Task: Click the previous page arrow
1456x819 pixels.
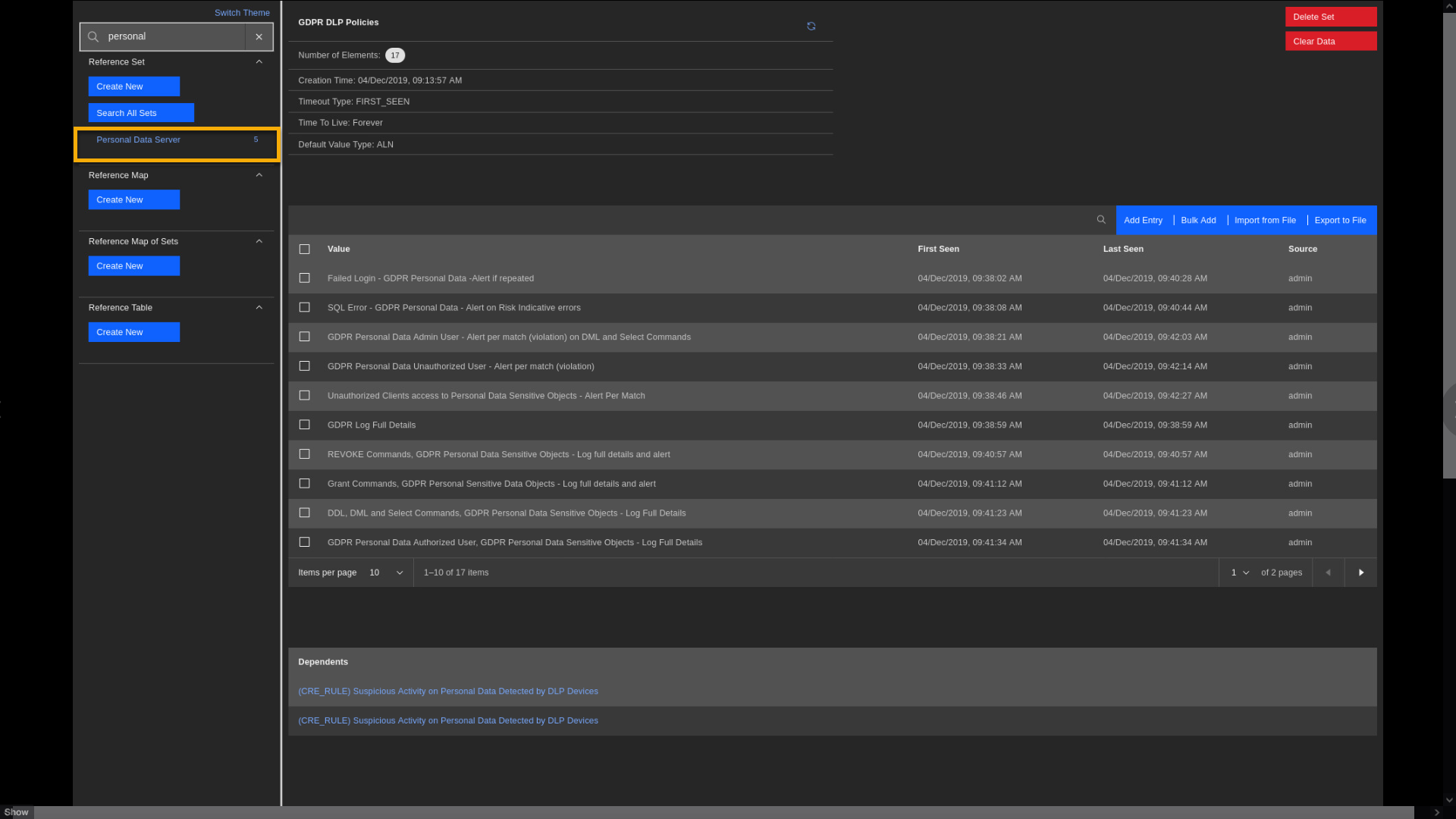Action: [1328, 573]
